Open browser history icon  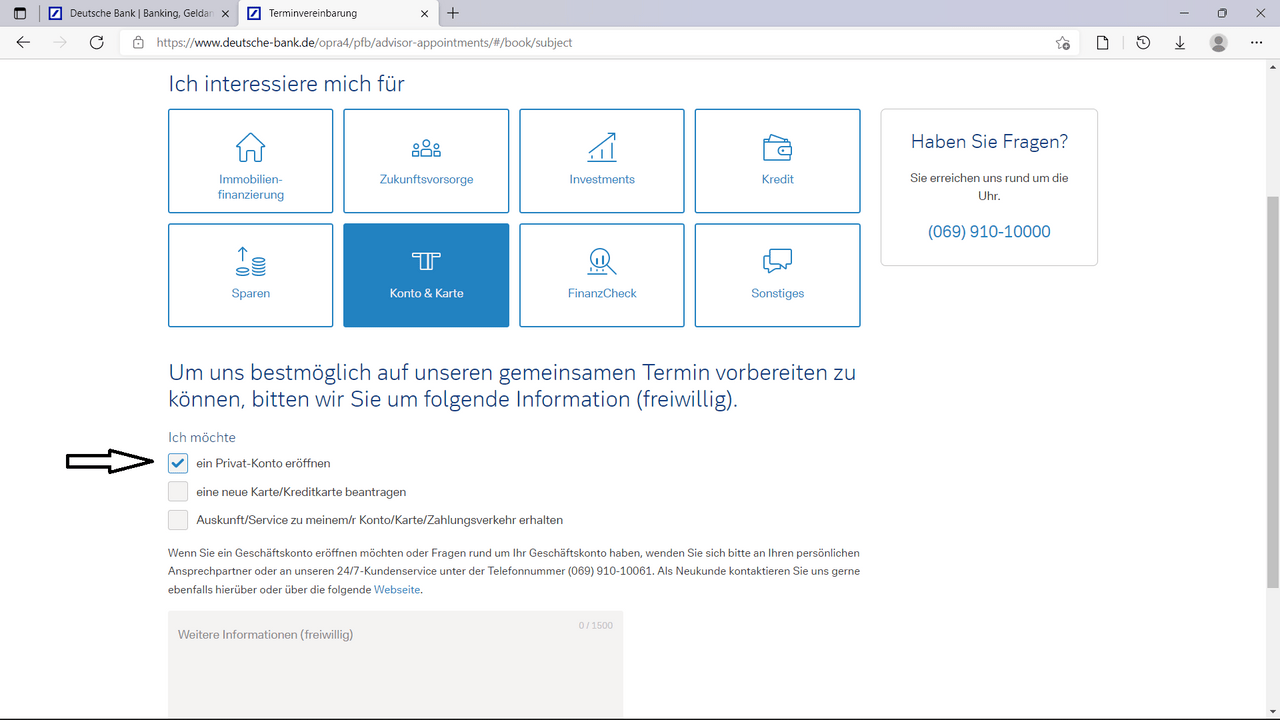click(1143, 43)
